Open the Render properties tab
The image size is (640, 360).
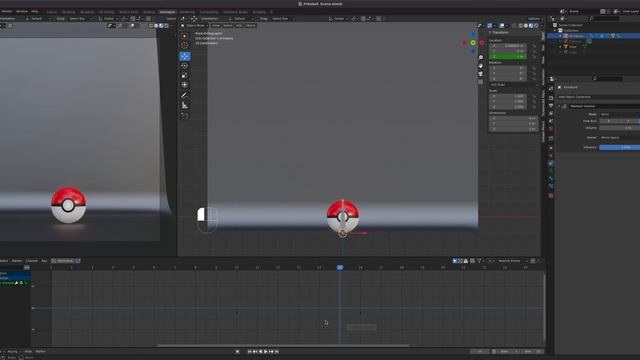551,98
